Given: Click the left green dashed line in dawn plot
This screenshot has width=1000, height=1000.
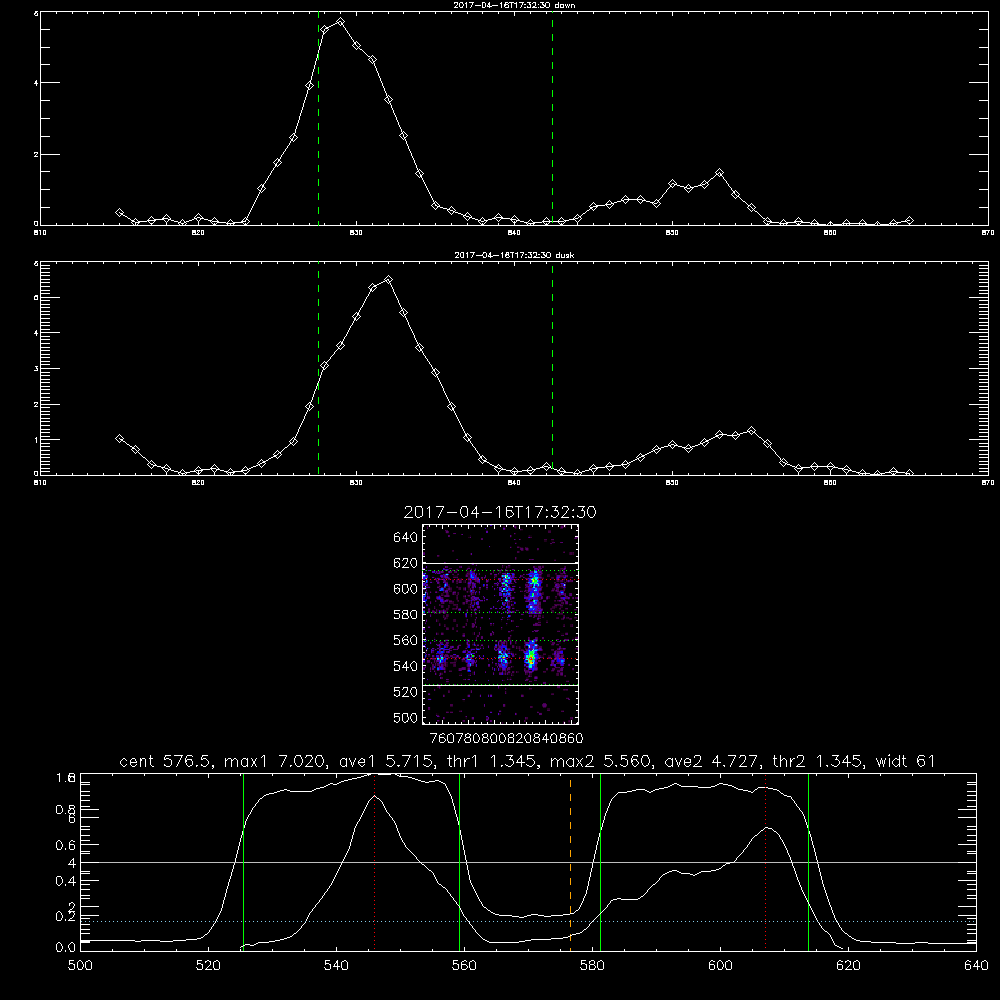Looking at the screenshot, I should point(318,118).
